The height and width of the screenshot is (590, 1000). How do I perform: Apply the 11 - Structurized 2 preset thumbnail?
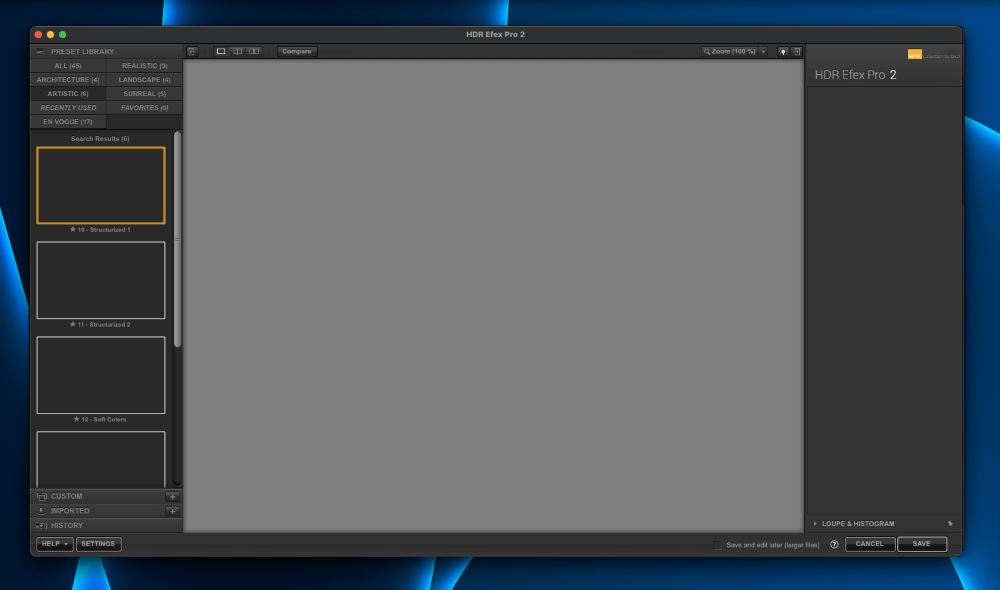point(101,280)
